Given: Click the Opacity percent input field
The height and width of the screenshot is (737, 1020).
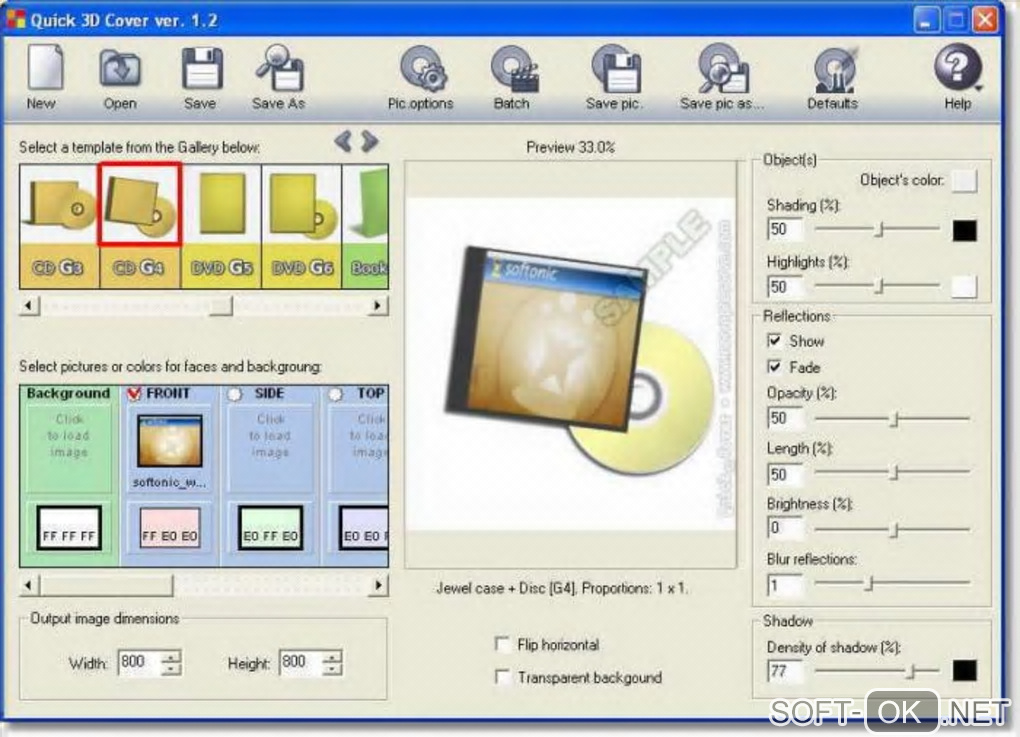Looking at the screenshot, I should point(785,418).
